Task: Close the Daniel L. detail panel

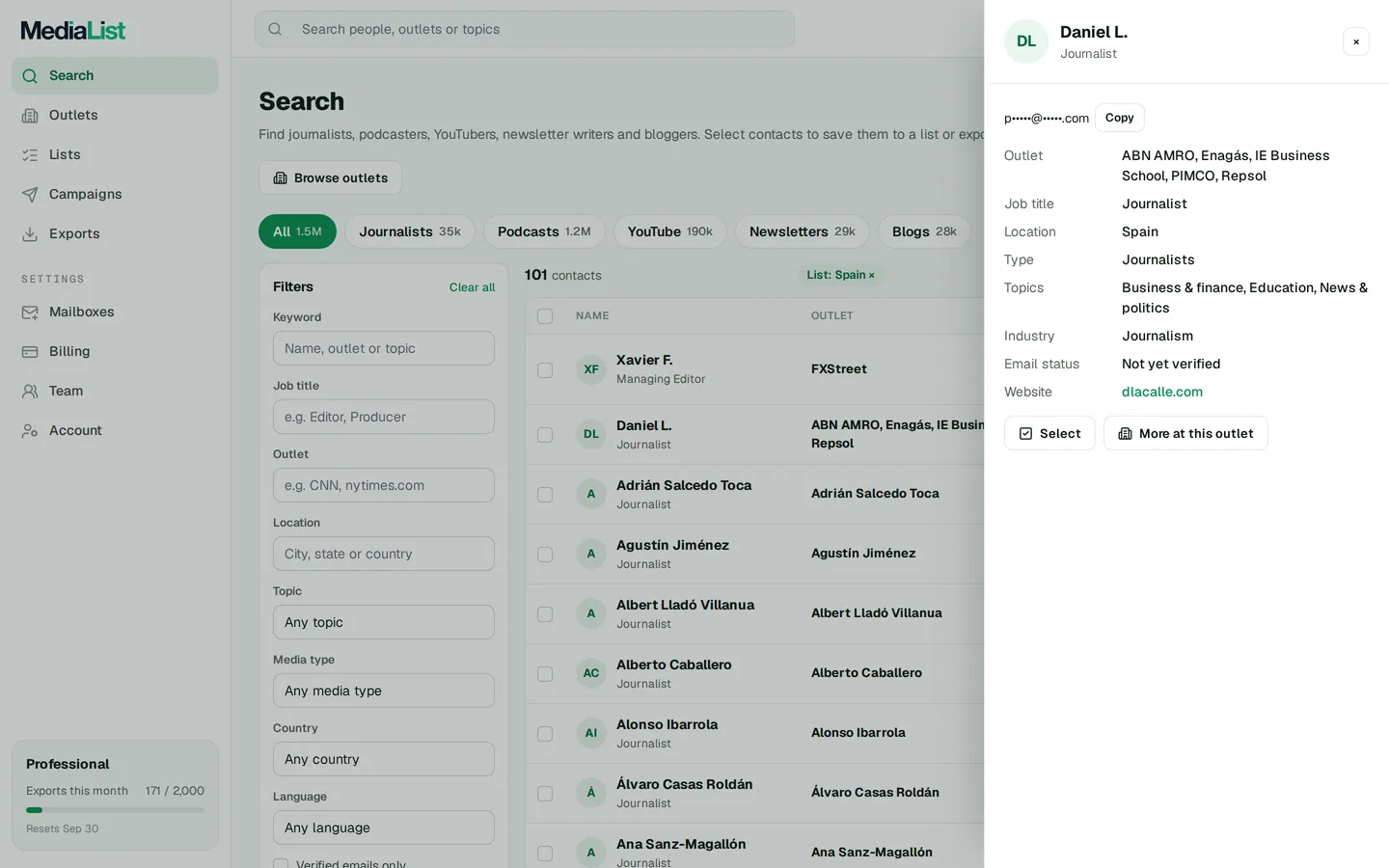Action: point(1356,41)
